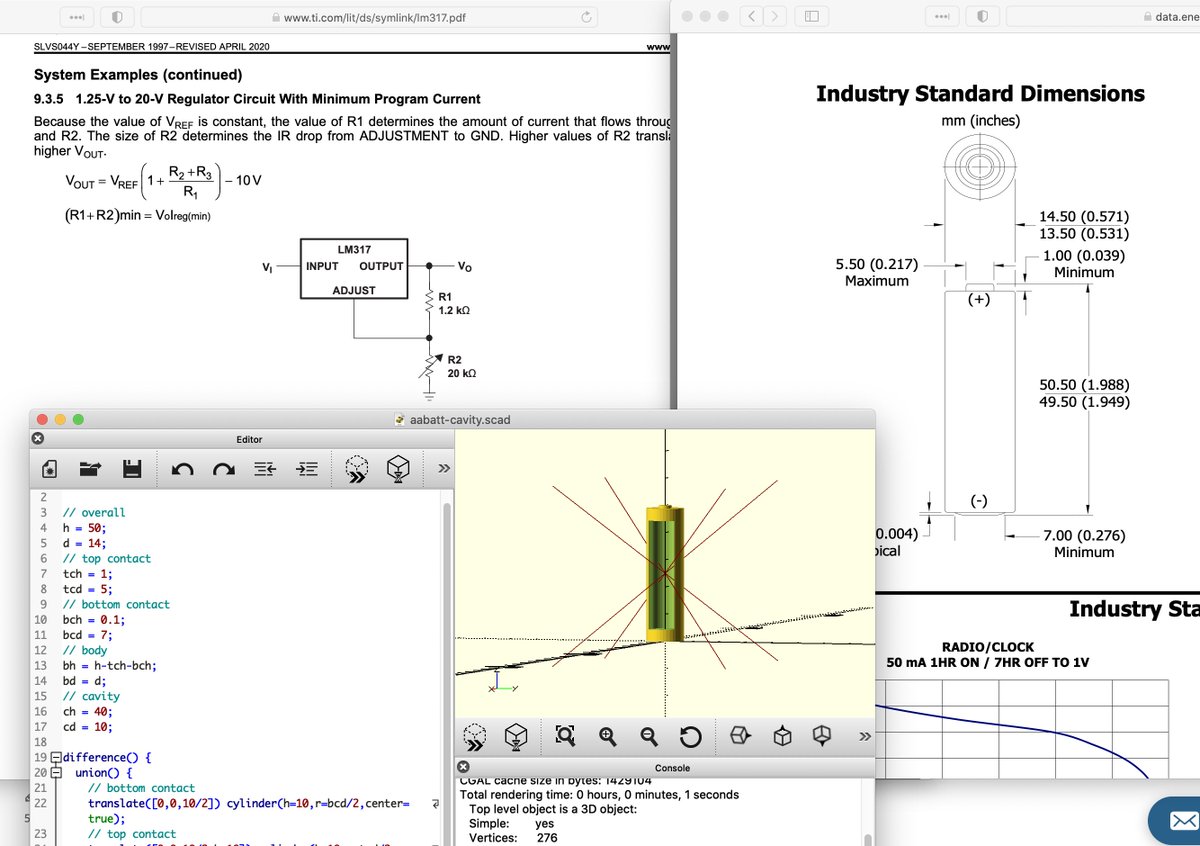Unindent the code with the unindent icon
Image resolution: width=1200 pixels, height=846 pixels.
[x=265, y=468]
